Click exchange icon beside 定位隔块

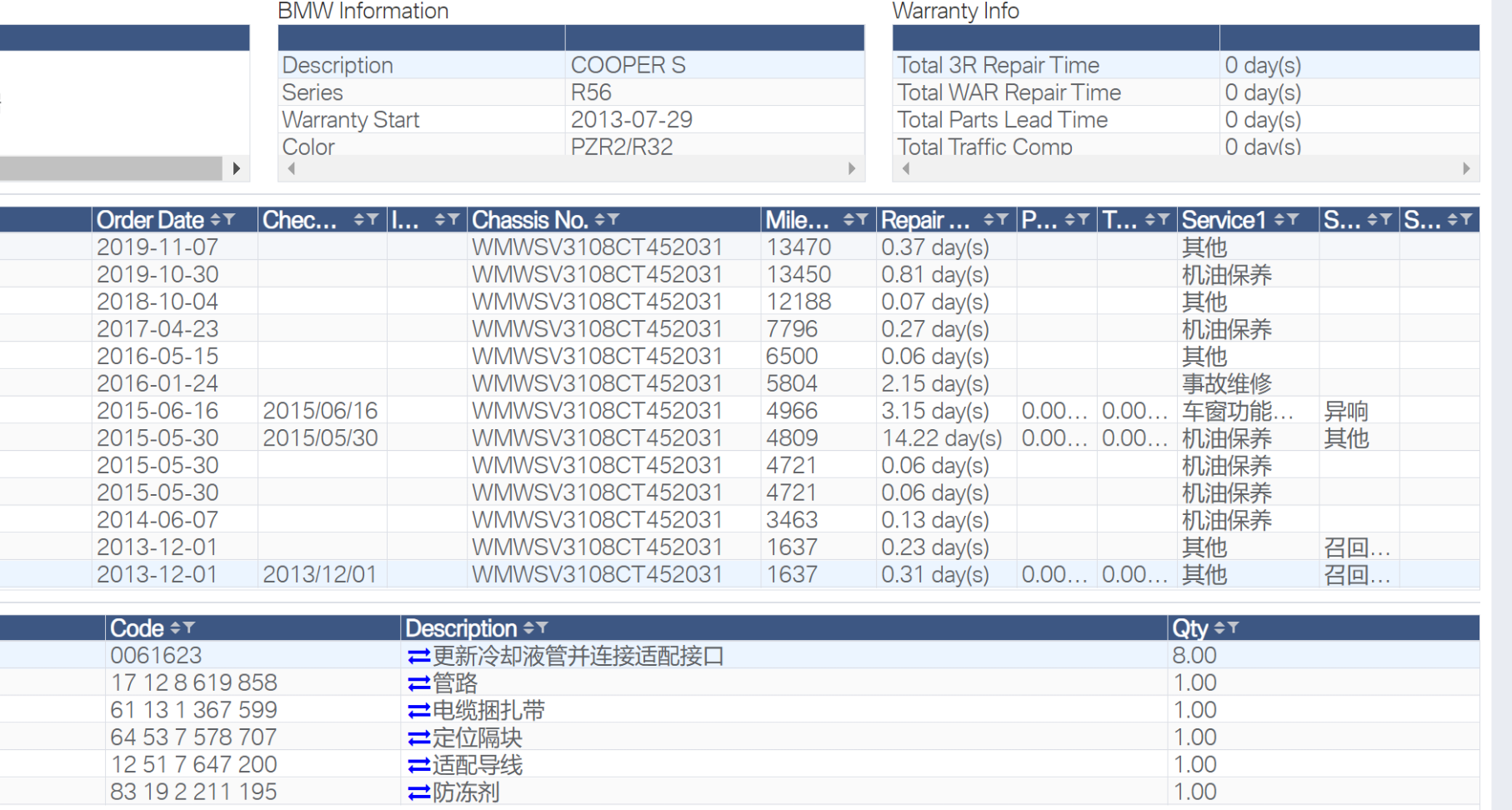pos(418,738)
